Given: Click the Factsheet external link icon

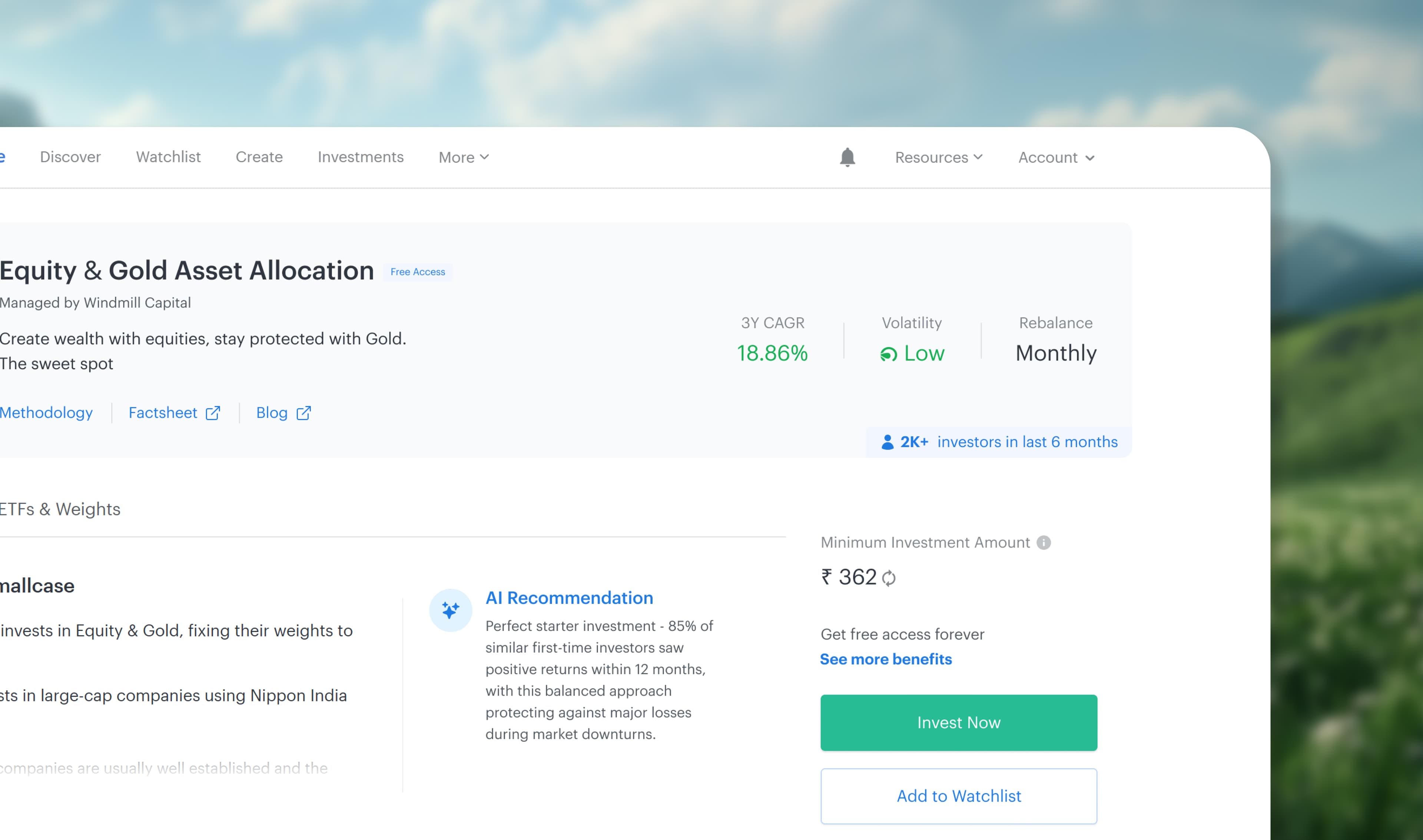Looking at the screenshot, I should pyautogui.click(x=213, y=413).
